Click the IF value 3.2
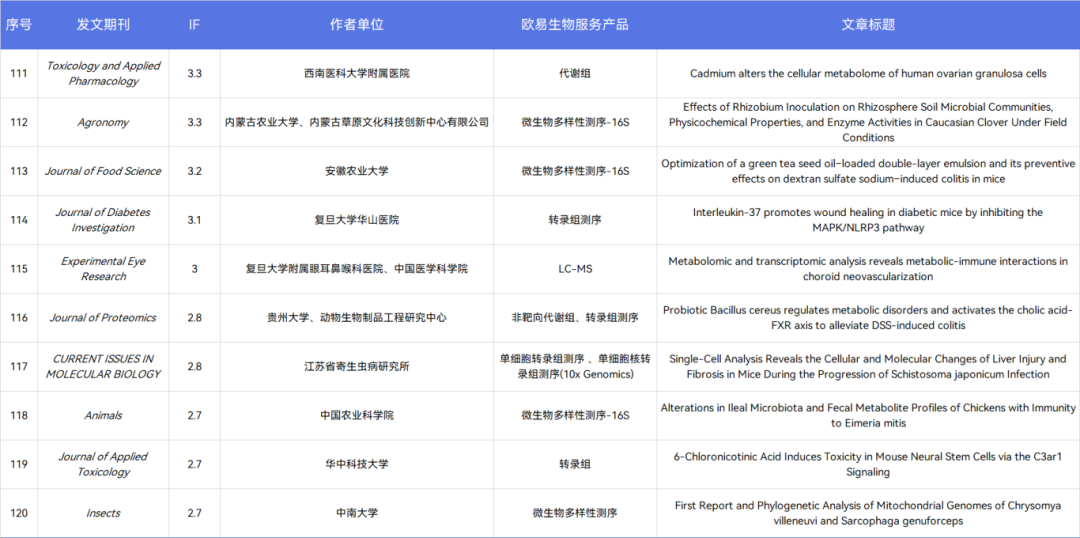 pos(194,172)
